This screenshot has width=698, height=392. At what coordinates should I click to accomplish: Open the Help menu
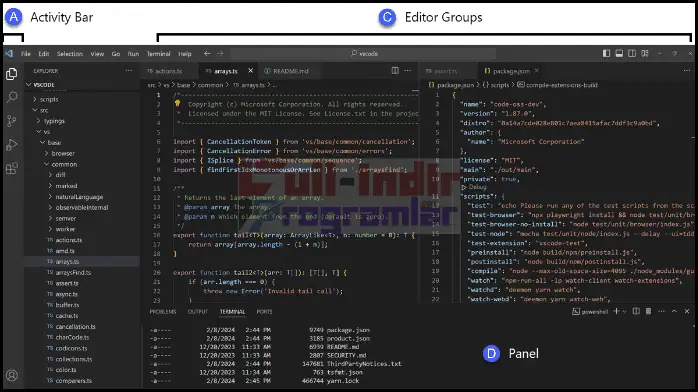pyautogui.click(x=185, y=54)
